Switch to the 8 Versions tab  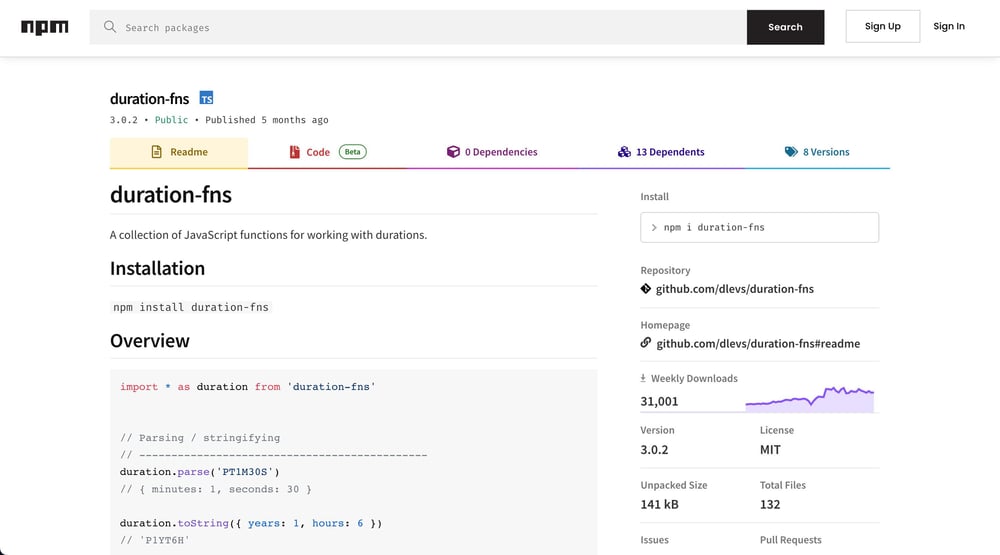coord(825,152)
